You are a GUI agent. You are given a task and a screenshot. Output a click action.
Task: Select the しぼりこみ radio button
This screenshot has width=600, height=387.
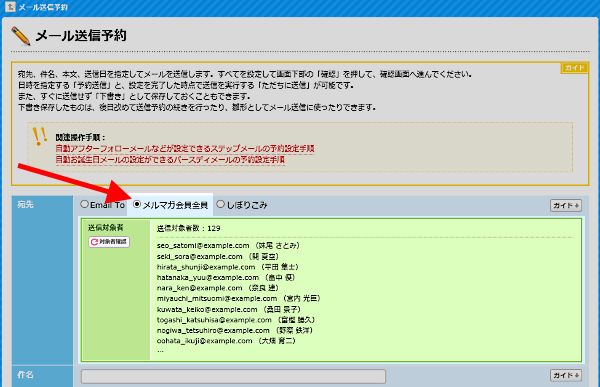click(220, 204)
